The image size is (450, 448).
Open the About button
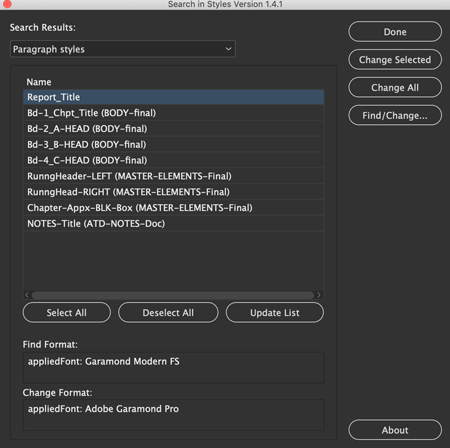(395, 430)
